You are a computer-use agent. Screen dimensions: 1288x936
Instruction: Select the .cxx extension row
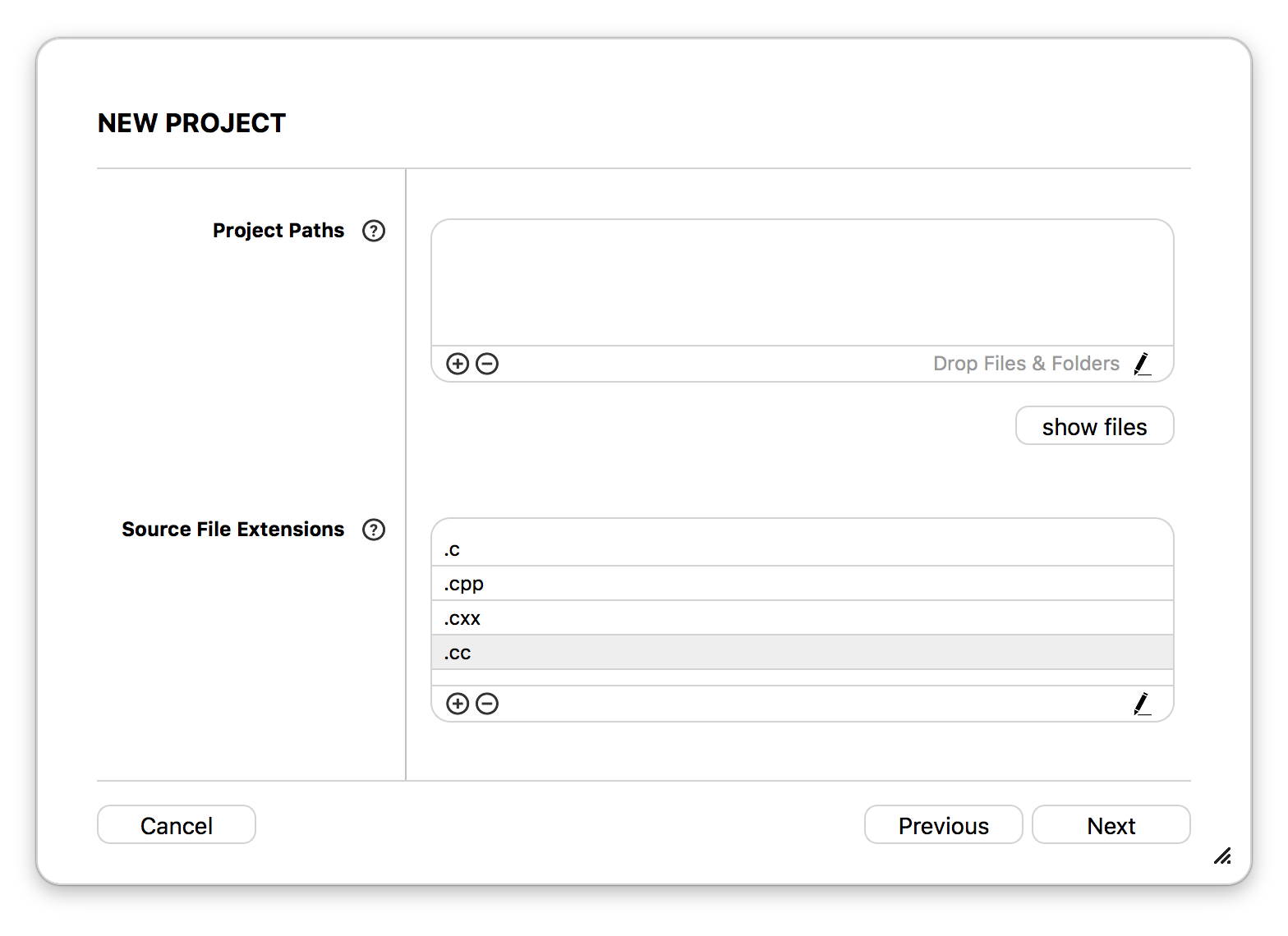(x=803, y=618)
